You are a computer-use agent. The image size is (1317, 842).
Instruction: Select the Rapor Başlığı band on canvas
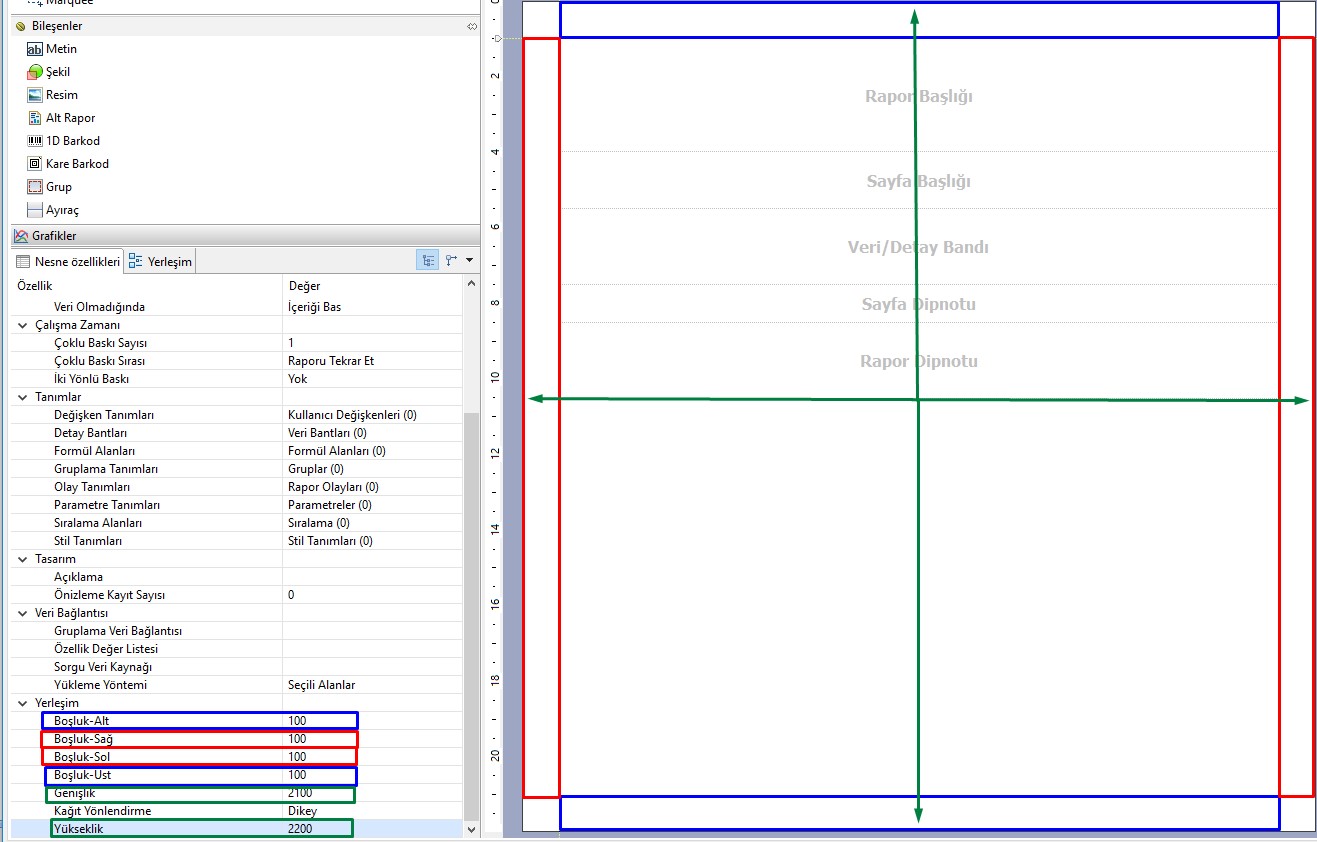918,97
